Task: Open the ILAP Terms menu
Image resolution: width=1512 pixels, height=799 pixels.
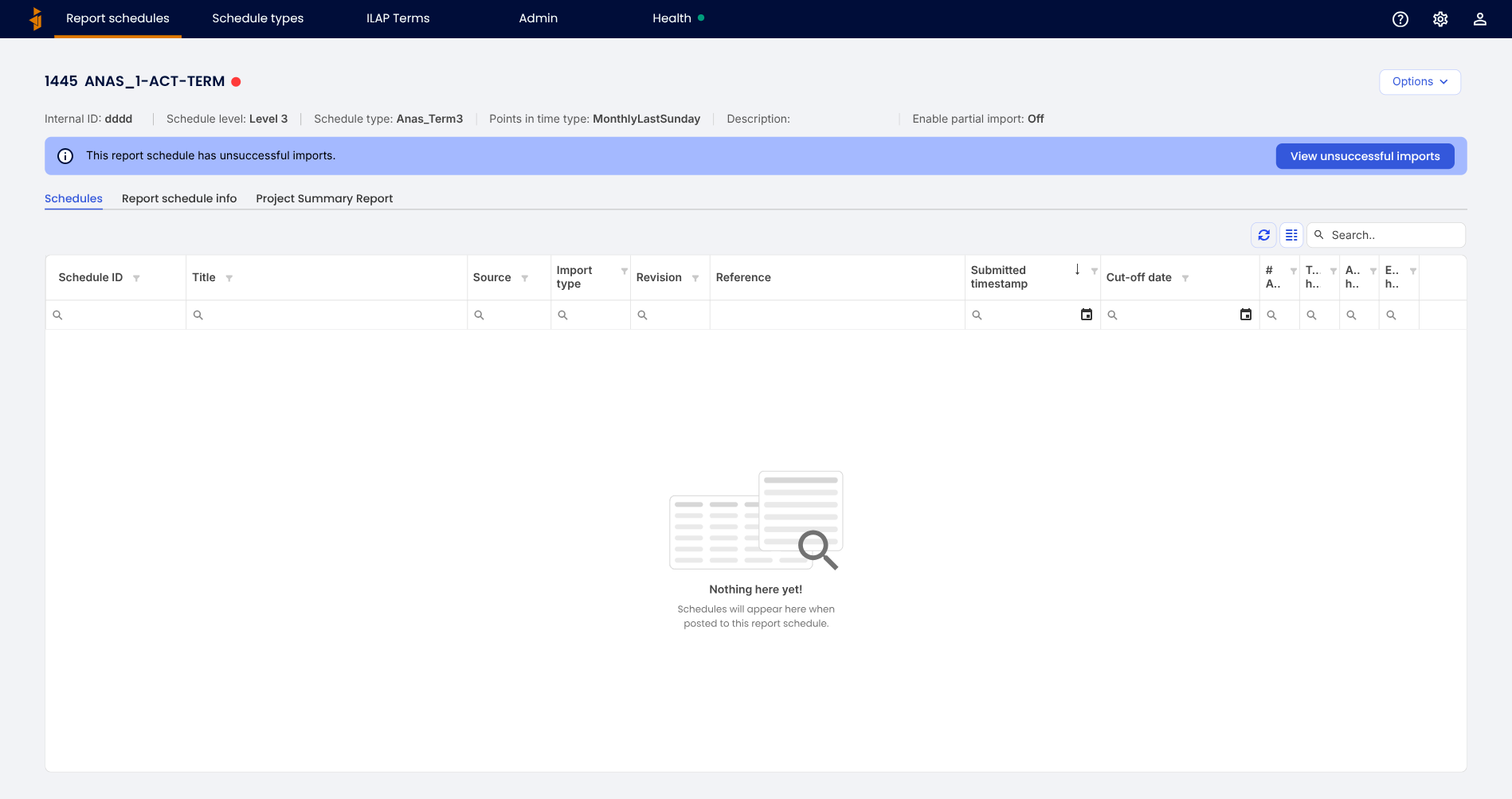Action: pos(398,18)
